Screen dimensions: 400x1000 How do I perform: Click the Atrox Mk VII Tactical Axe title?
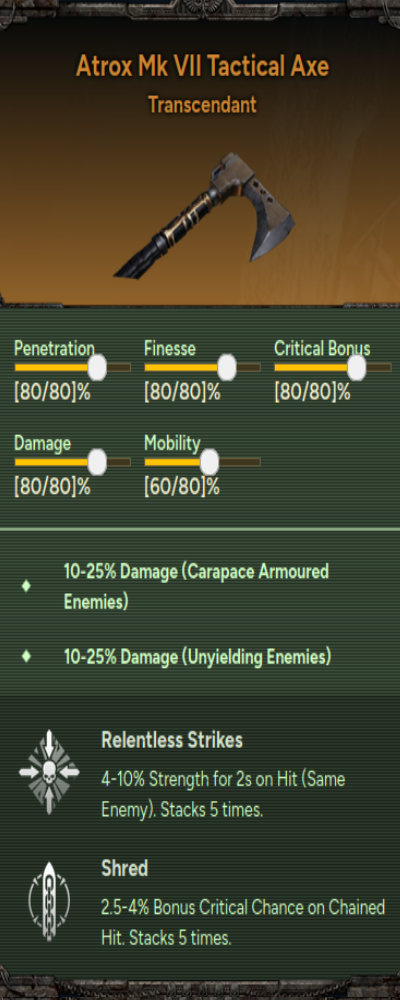203,66
